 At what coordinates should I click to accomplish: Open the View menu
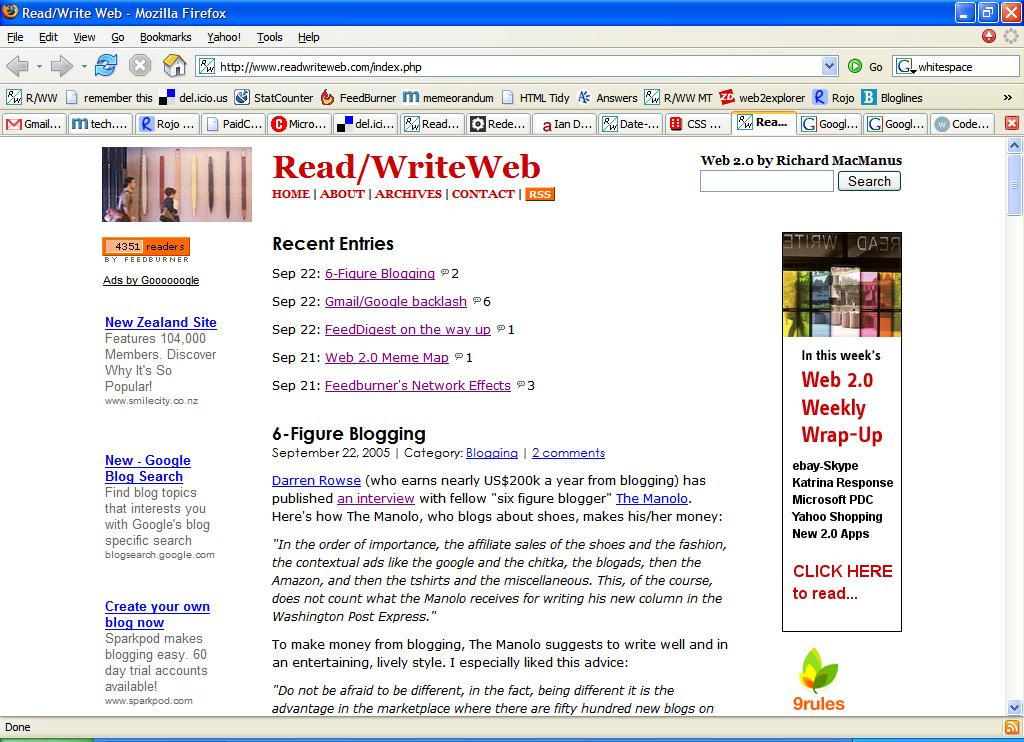tap(84, 37)
